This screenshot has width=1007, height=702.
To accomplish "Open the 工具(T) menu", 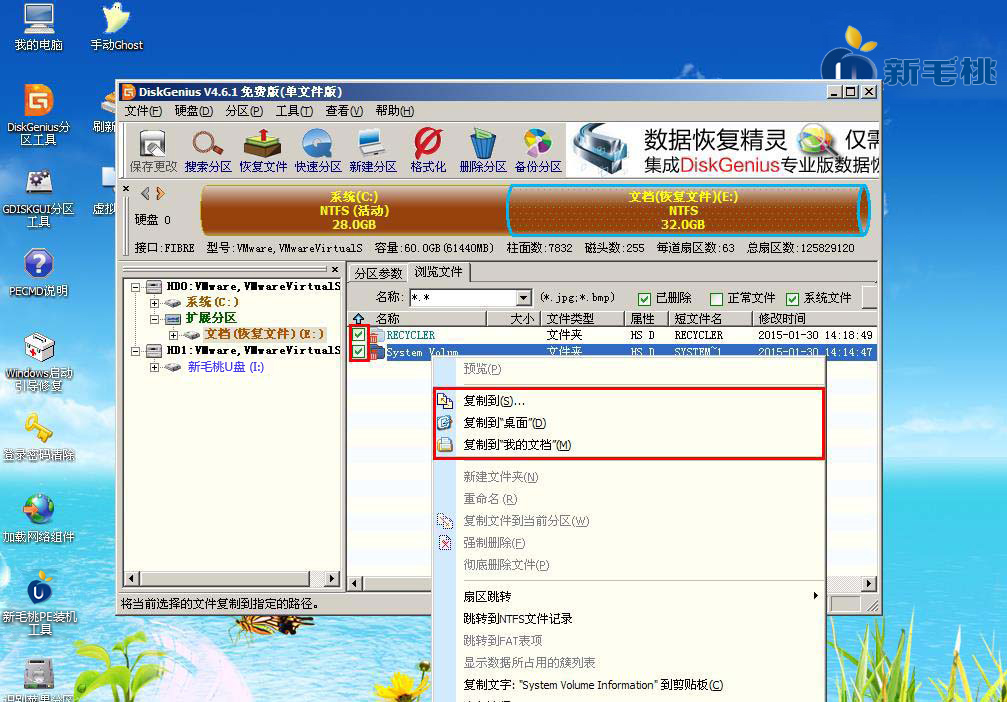I will click(294, 111).
